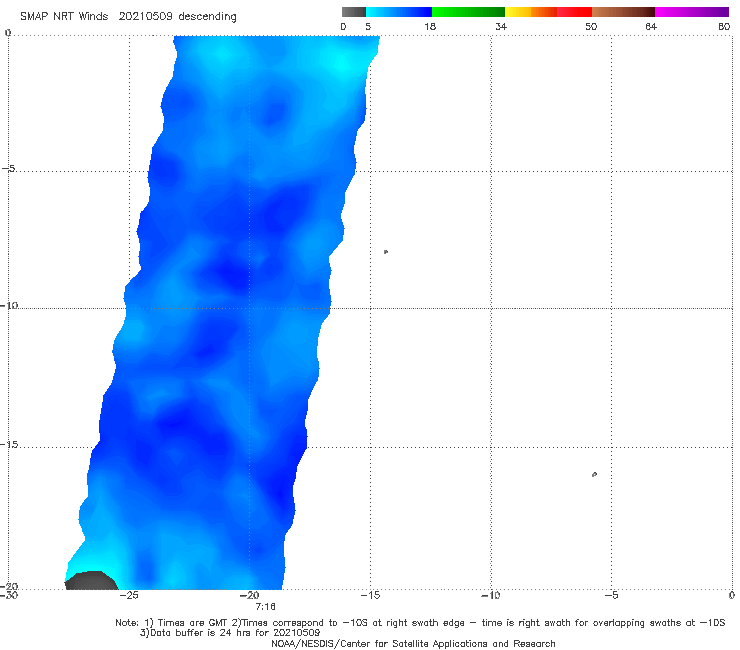Click the longitude axis label -15
Image resolution: width=740 pixels, height=650 pixels.
[x=370, y=595]
